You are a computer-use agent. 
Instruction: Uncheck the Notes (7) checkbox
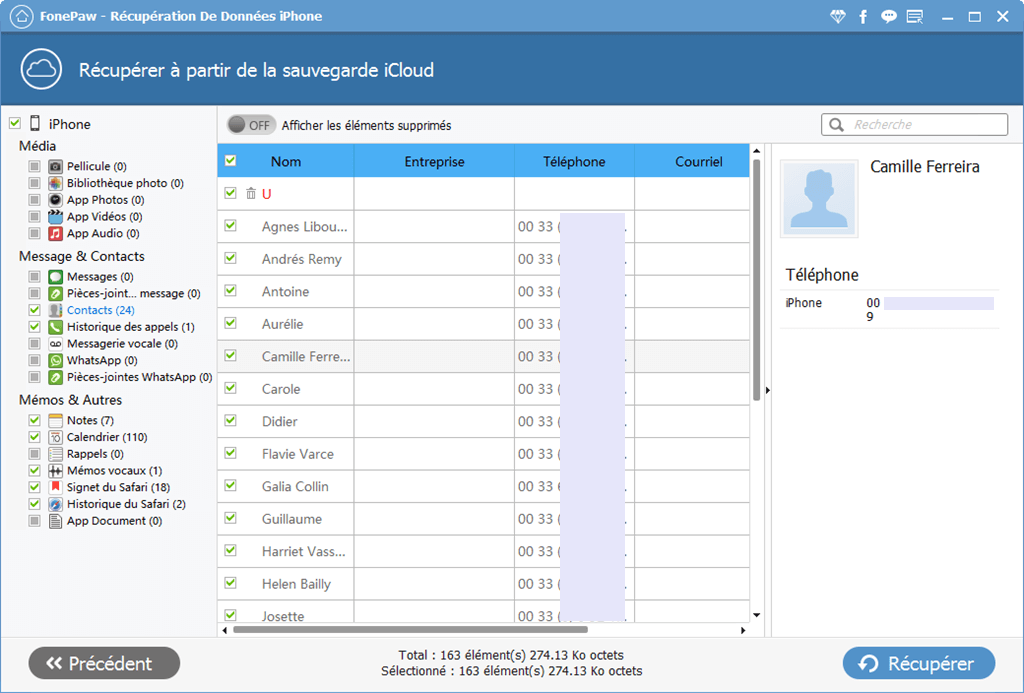pos(35,420)
